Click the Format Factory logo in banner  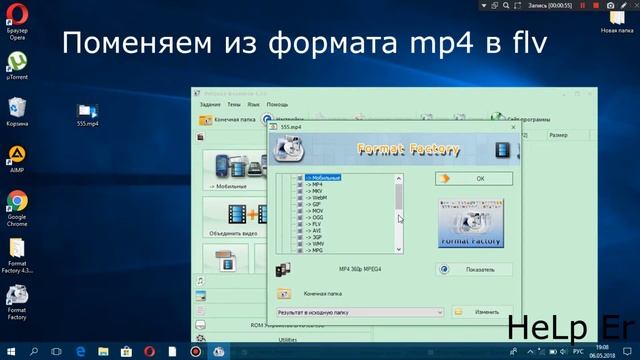click(x=289, y=149)
